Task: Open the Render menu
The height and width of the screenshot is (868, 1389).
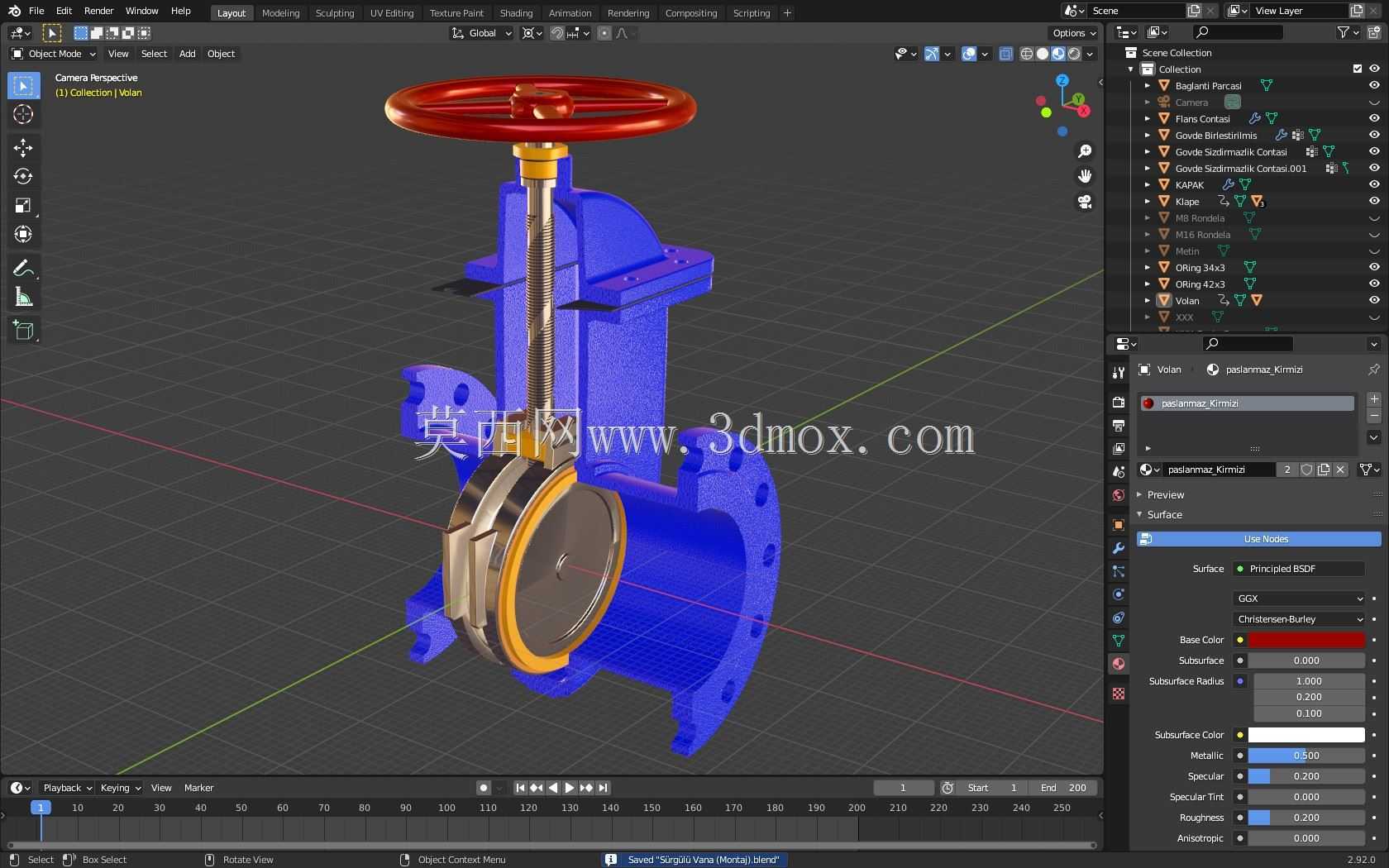Action: 98,11
